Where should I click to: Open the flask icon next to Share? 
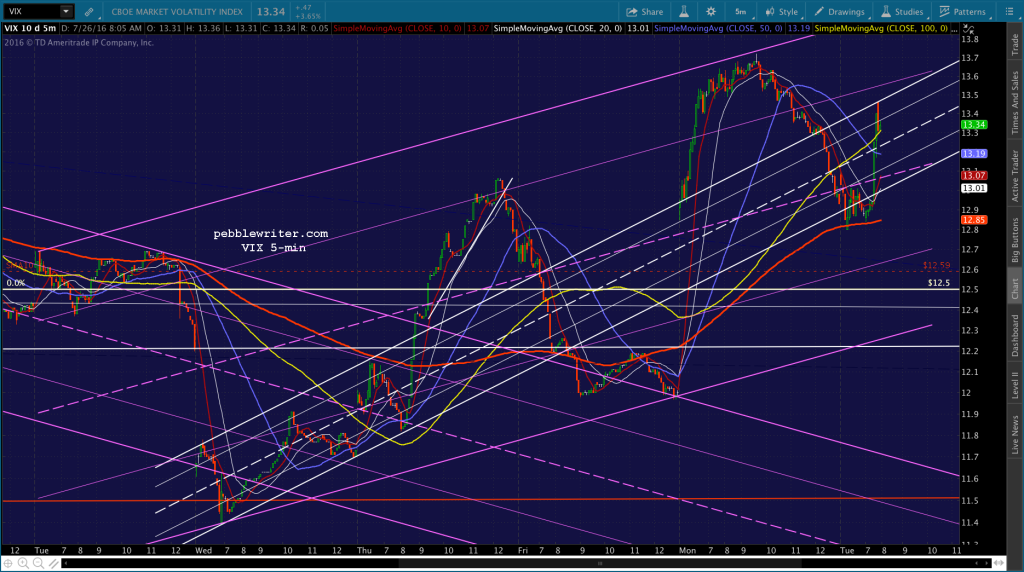click(684, 12)
